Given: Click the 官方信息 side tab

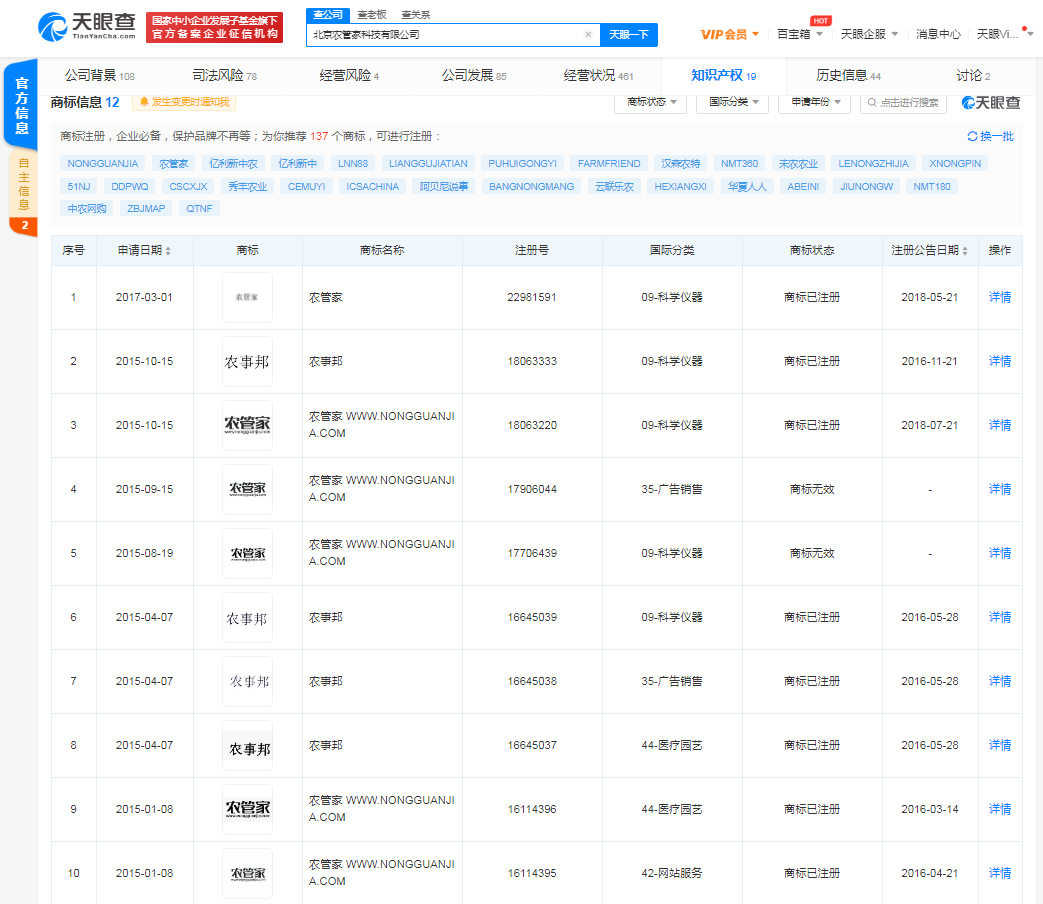Looking at the screenshot, I should 21,105.
